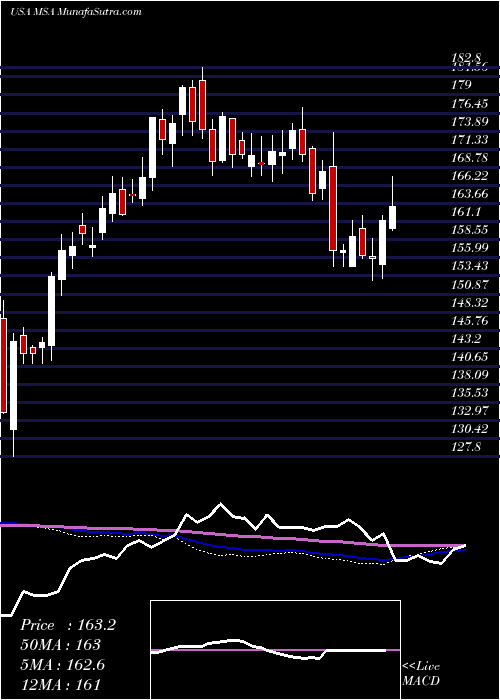The height and width of the screenshot is (700, 500).
Task: Click the 140.65 price axis label
Action: [471, 357]
